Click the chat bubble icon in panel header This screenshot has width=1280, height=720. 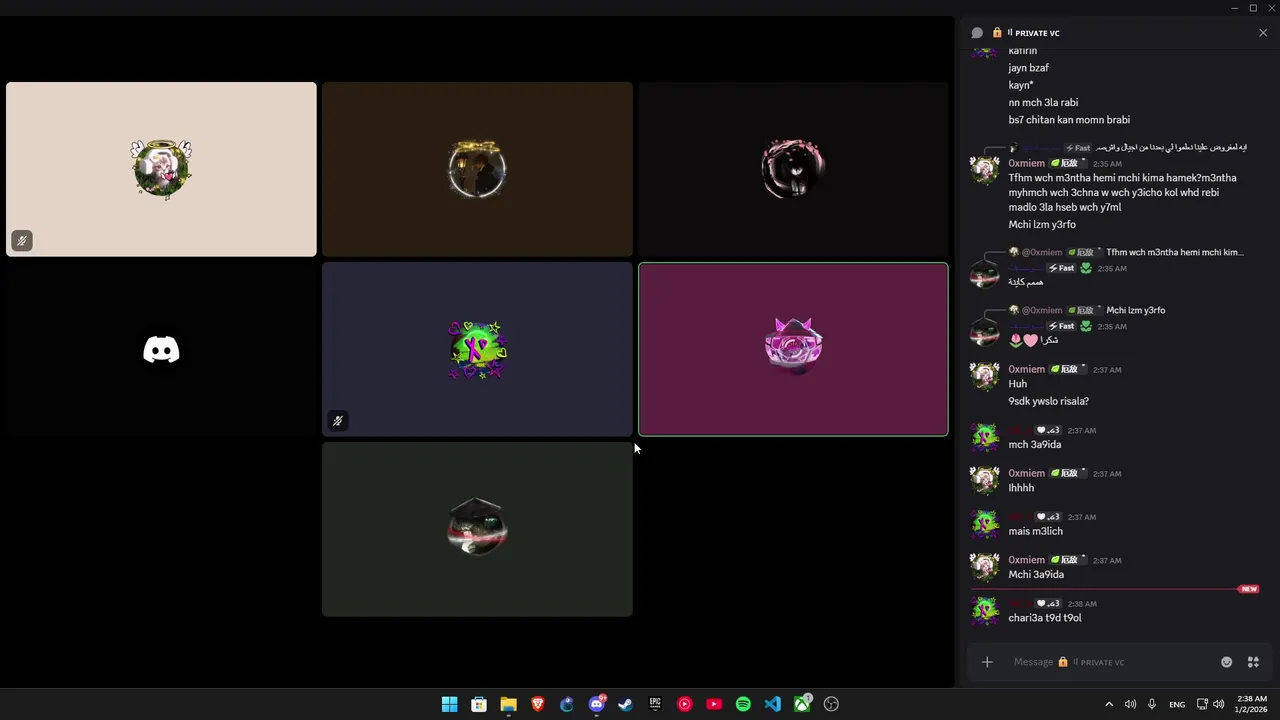(977, 33)
